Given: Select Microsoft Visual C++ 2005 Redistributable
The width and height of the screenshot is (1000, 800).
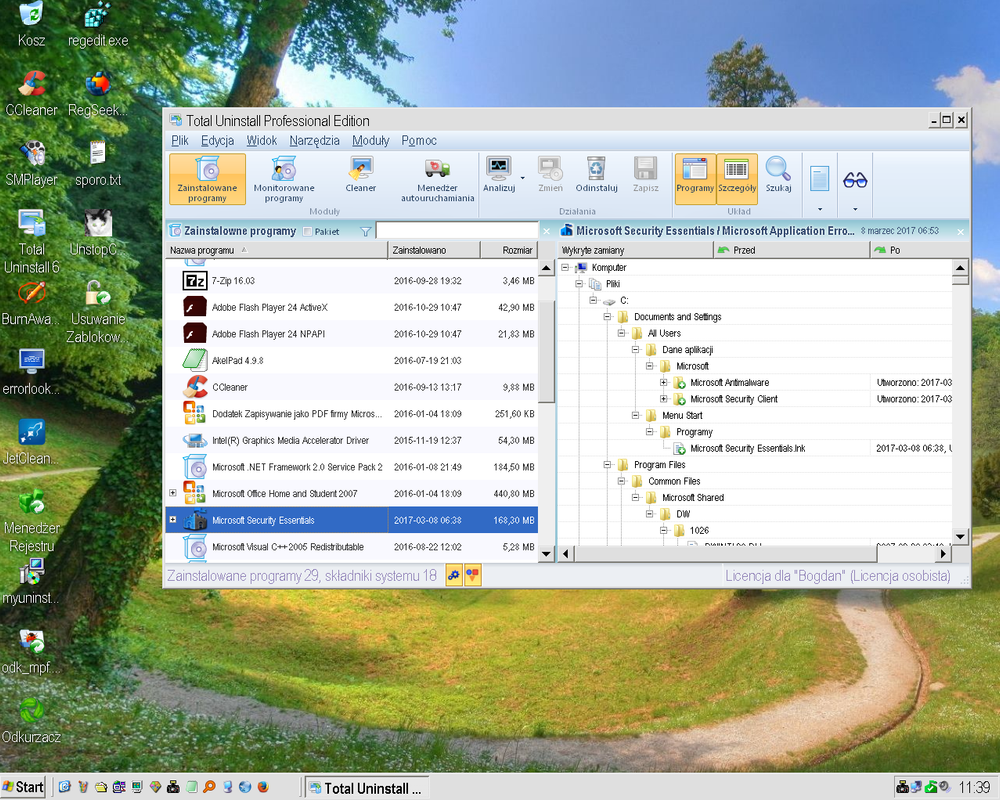Looking at the screenshot, I should [x=351, y=547].
